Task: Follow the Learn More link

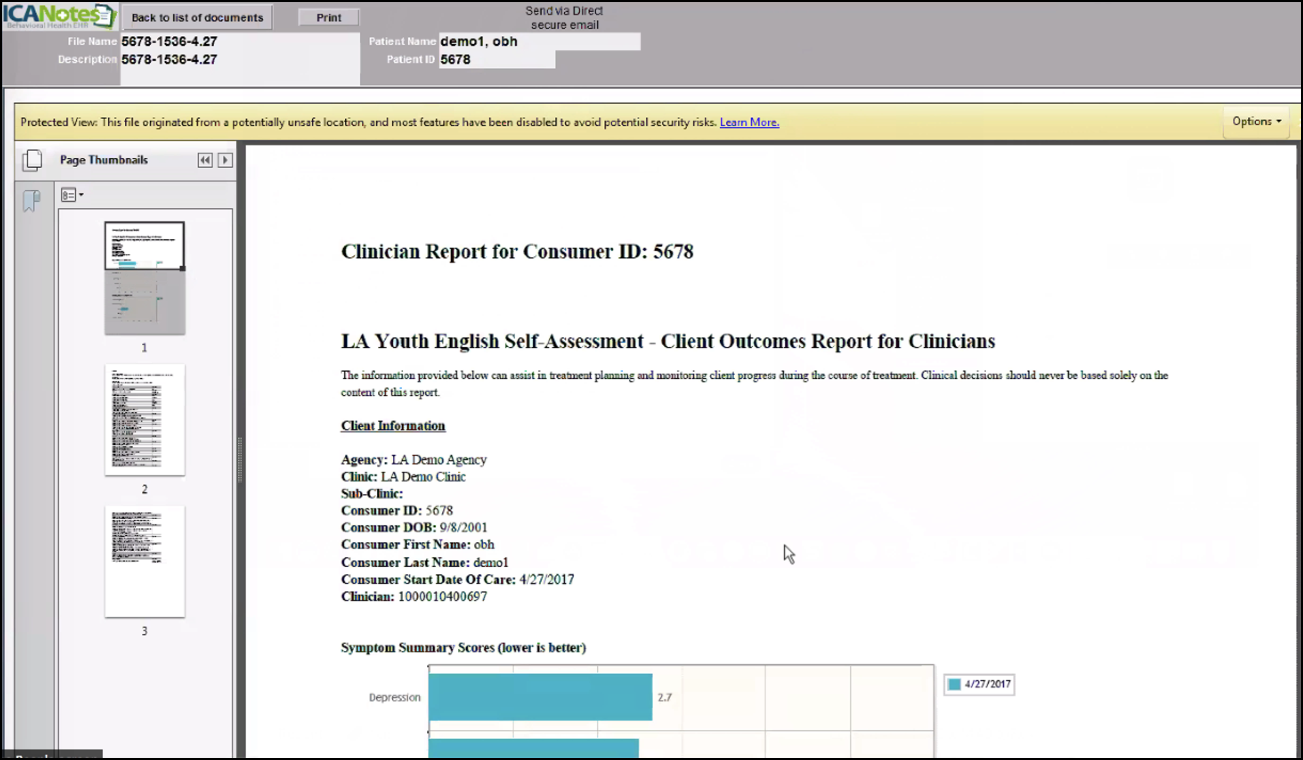Action: point(749,123)
